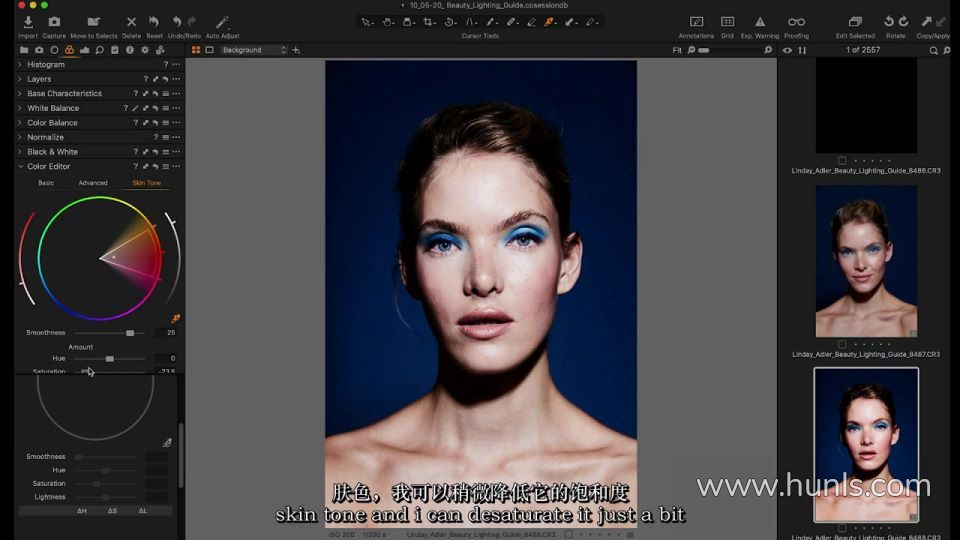Switch to multi-view grid mode
The image size is (960, 540).
point(196,50)
